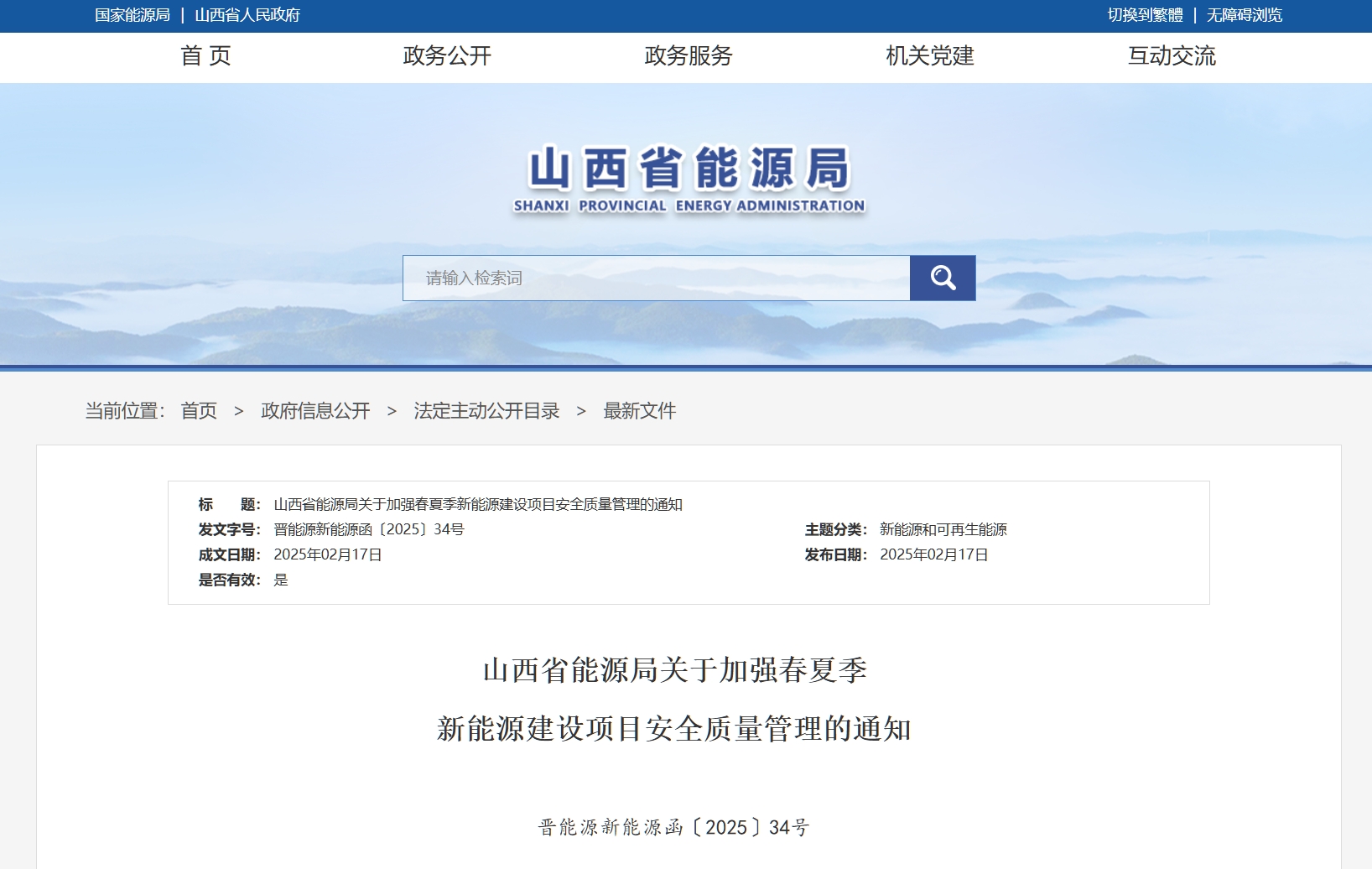1372x869 pixels.
Task: Enable 无障碍浏览 accessibility mode
Action: (1245, 15)
